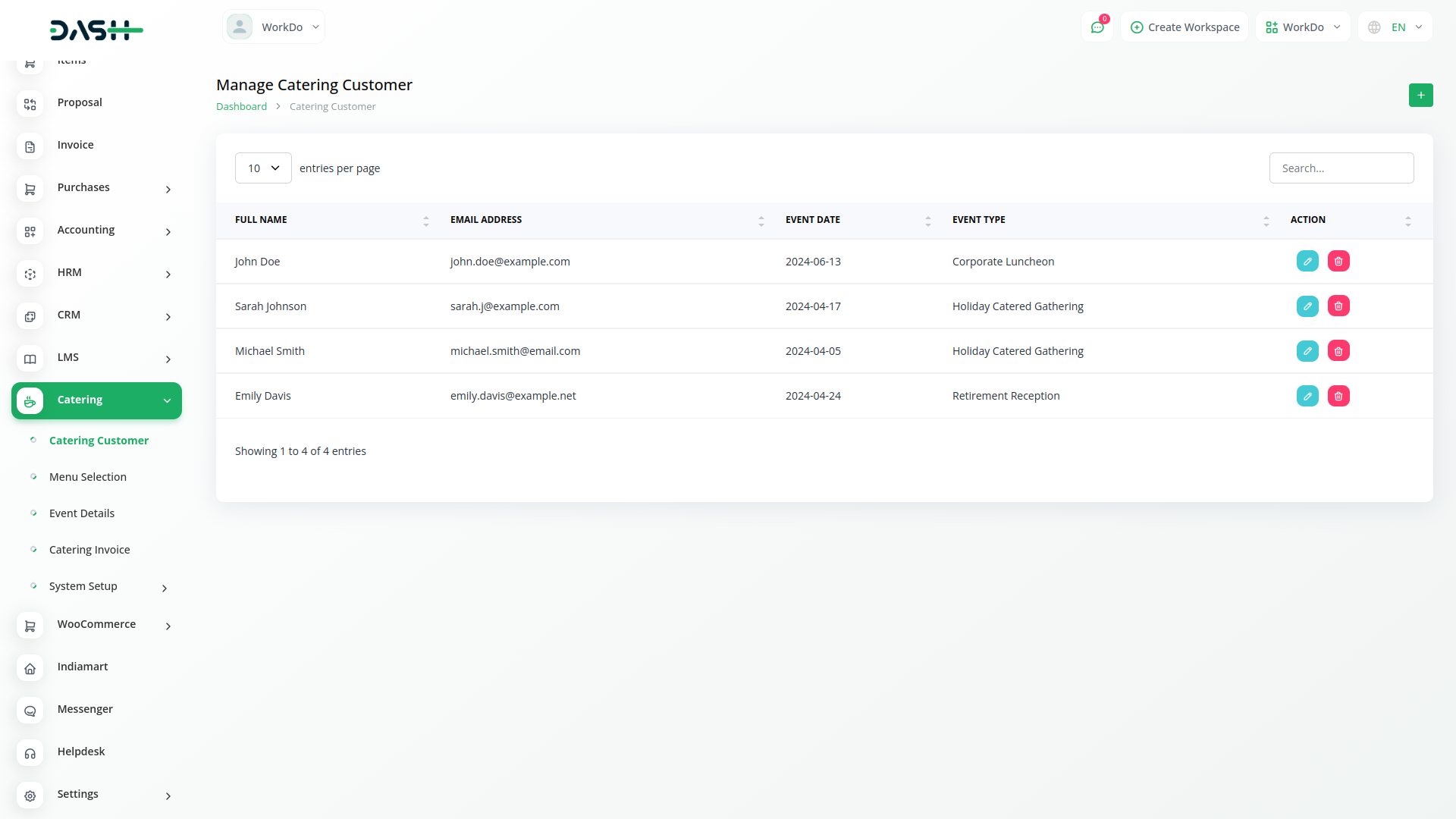Open the chat messages icon in header
The height and width of the screenshot is (819, 1456).
point(1097,27)
